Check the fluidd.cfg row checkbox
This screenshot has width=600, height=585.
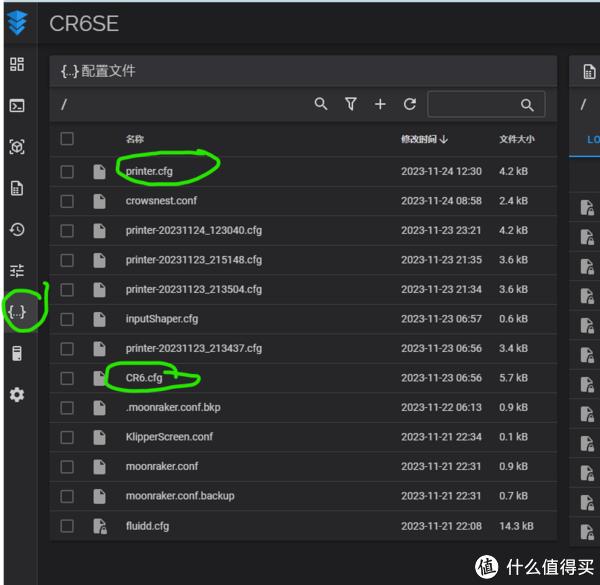pyautogui.click(x=67, y=526)
